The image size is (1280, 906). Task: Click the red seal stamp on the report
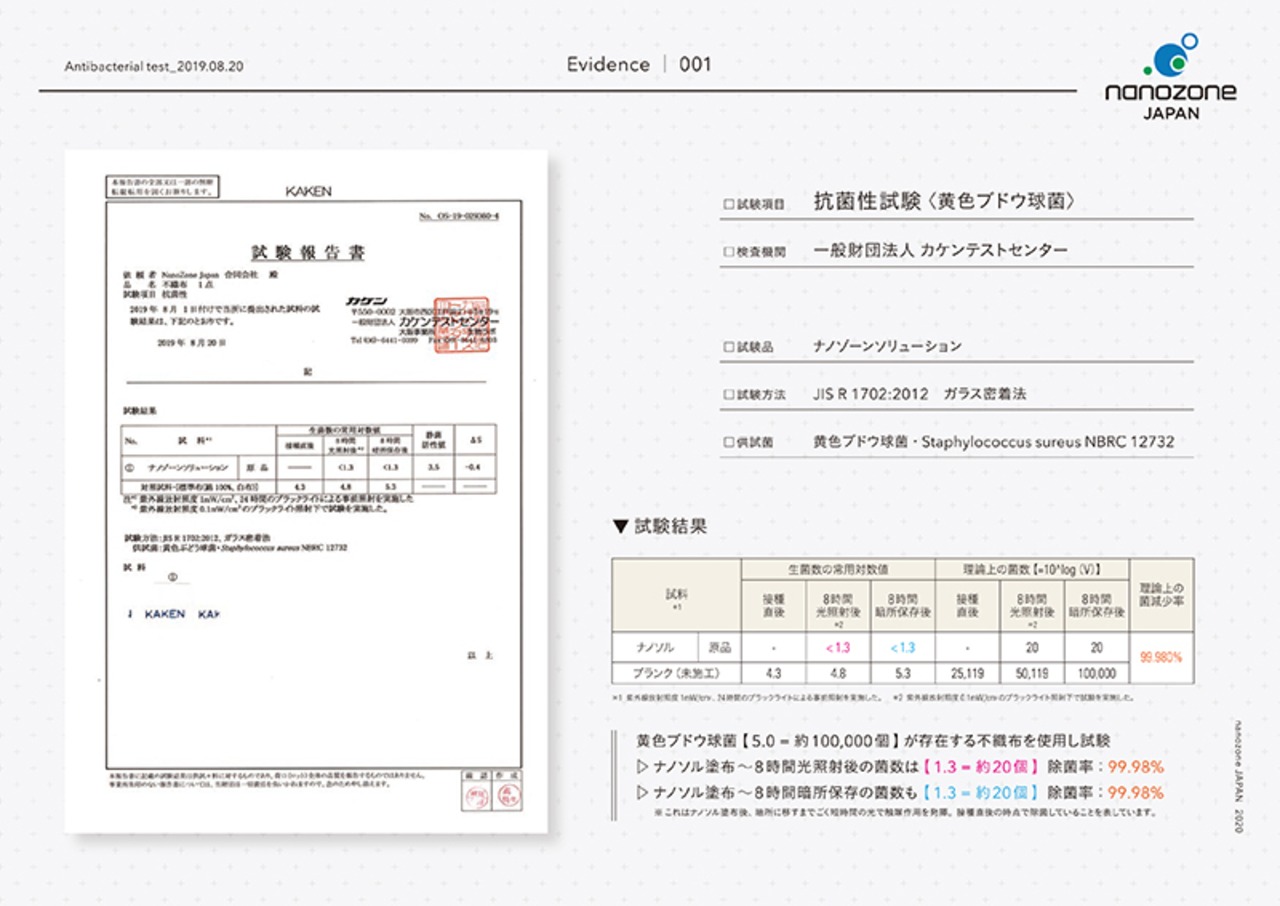(461, 323)
